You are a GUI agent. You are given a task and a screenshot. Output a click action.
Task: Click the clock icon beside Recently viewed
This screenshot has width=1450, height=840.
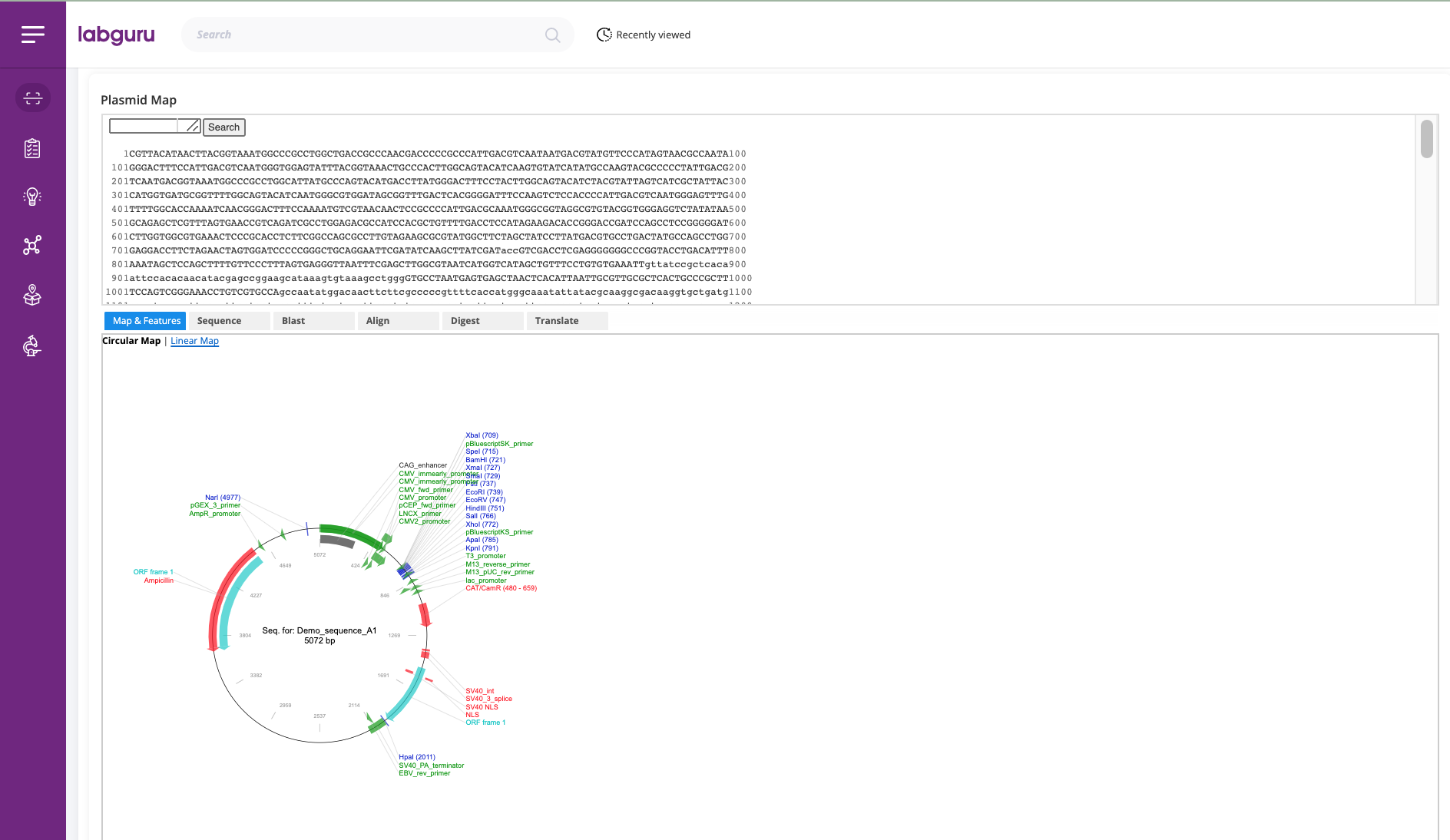point(604,35)
